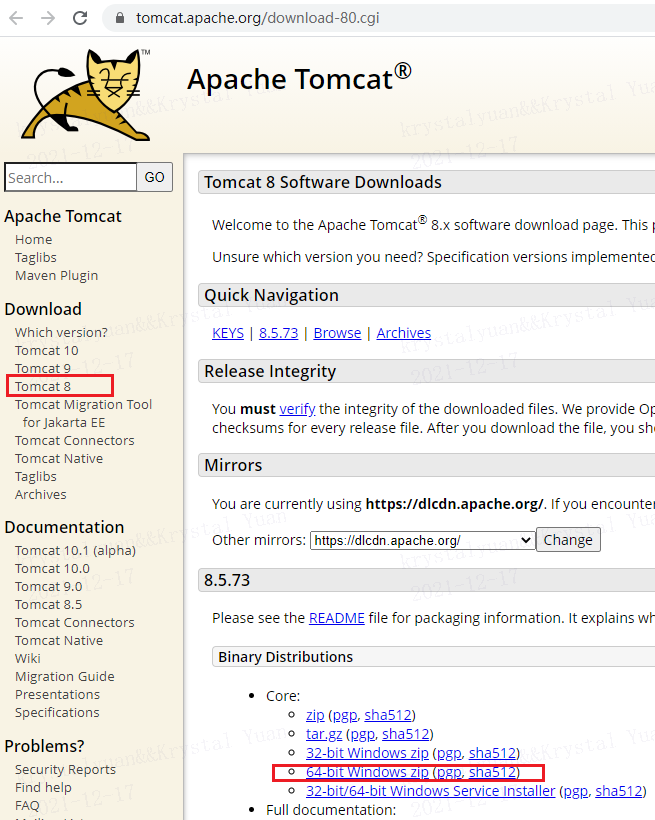Open pgp signature for Windows Service Installer

click(576, 792)
